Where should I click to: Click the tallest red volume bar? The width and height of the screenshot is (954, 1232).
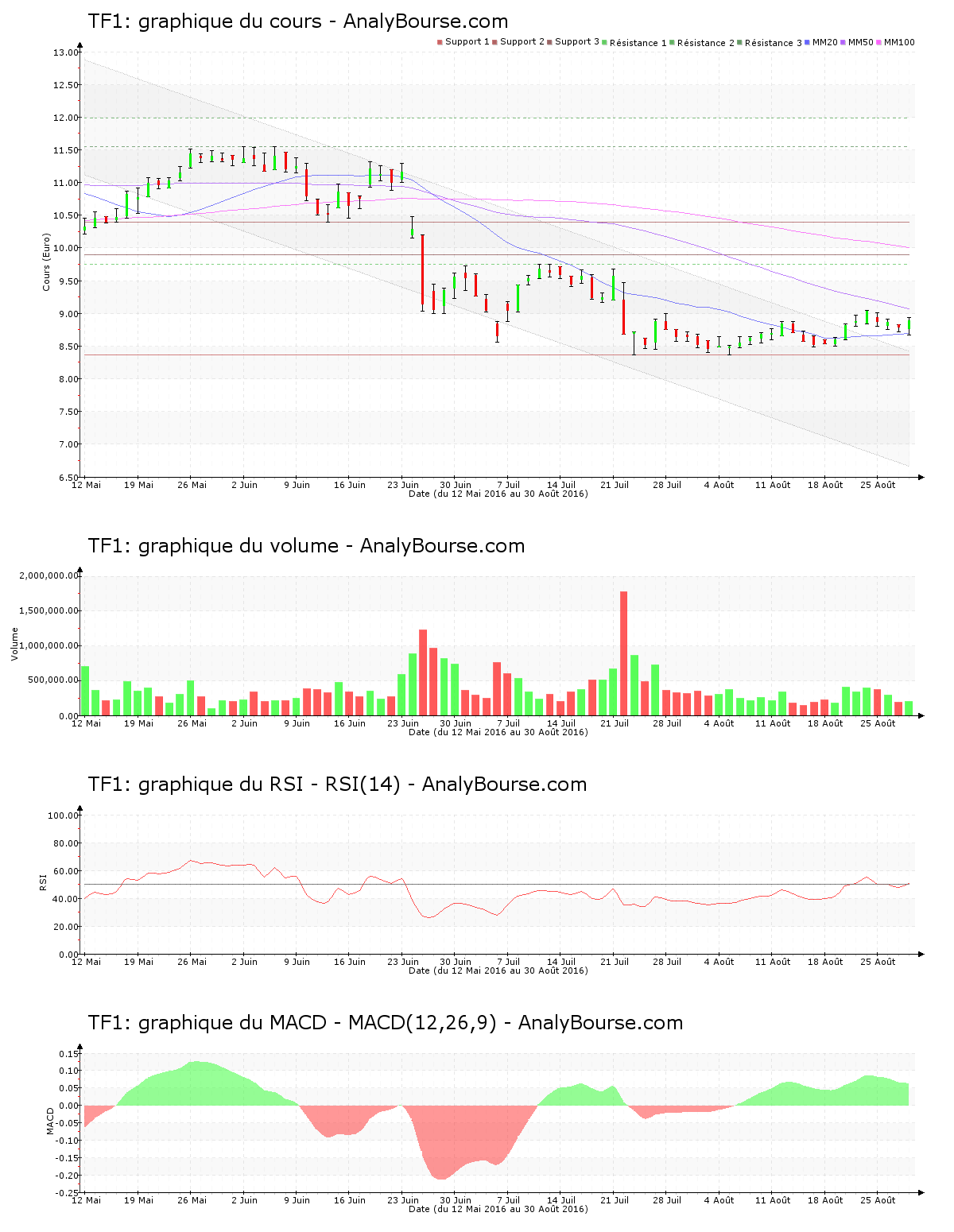click(624, 652)
